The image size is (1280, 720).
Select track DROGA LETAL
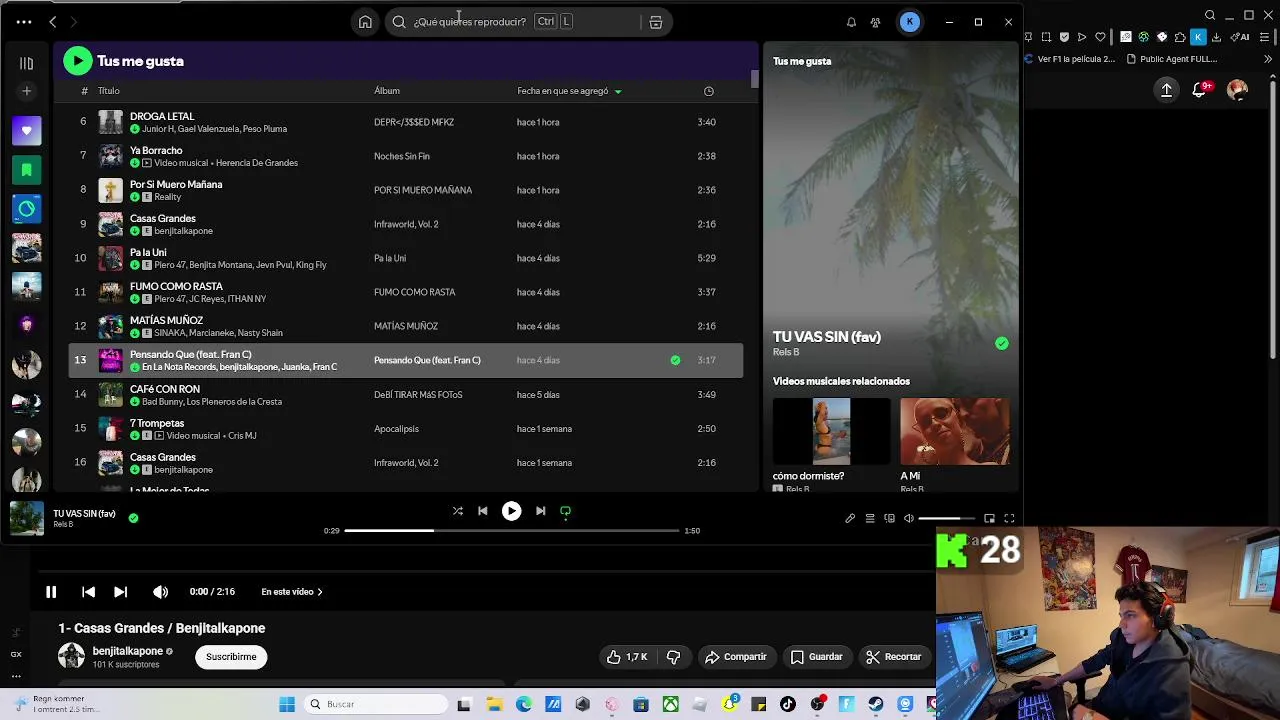[162, 116]
